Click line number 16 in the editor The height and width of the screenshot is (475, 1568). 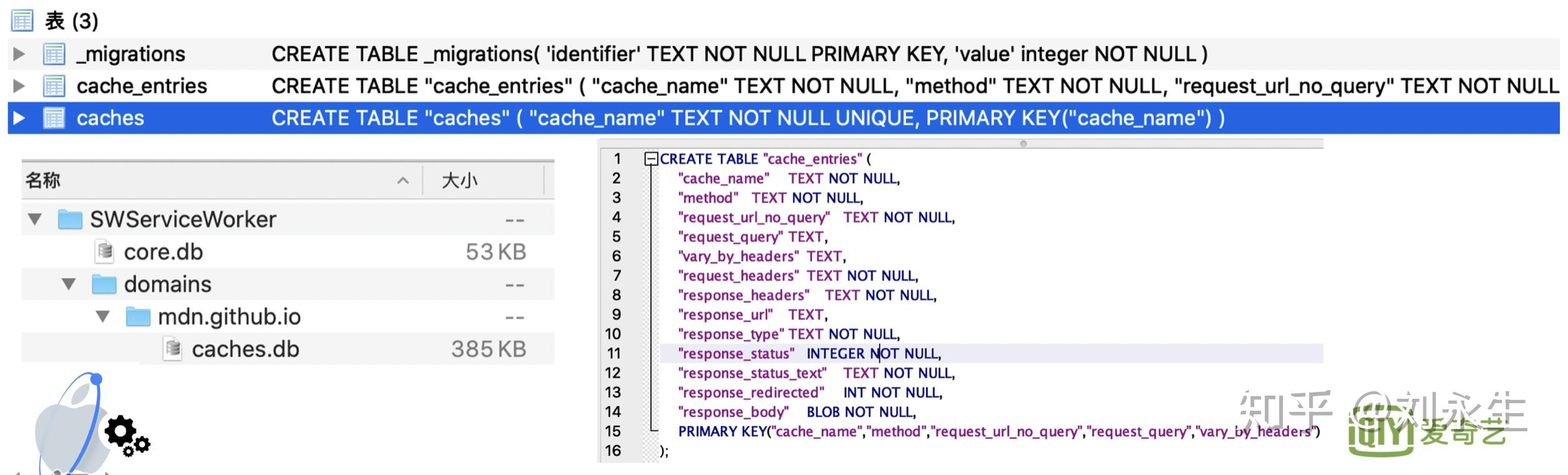613,451
